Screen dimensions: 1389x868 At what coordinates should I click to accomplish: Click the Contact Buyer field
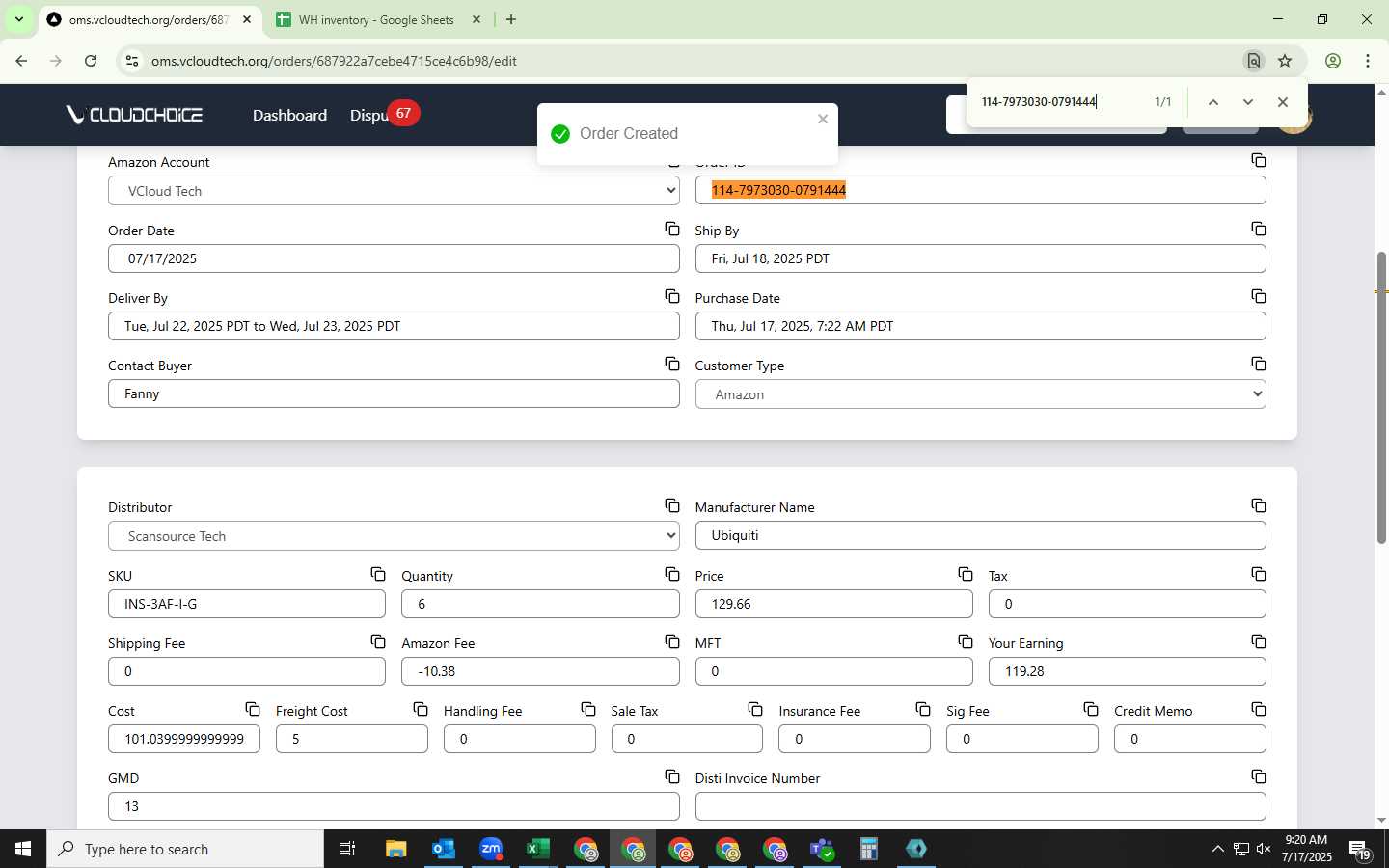click(x=394, y=393)
